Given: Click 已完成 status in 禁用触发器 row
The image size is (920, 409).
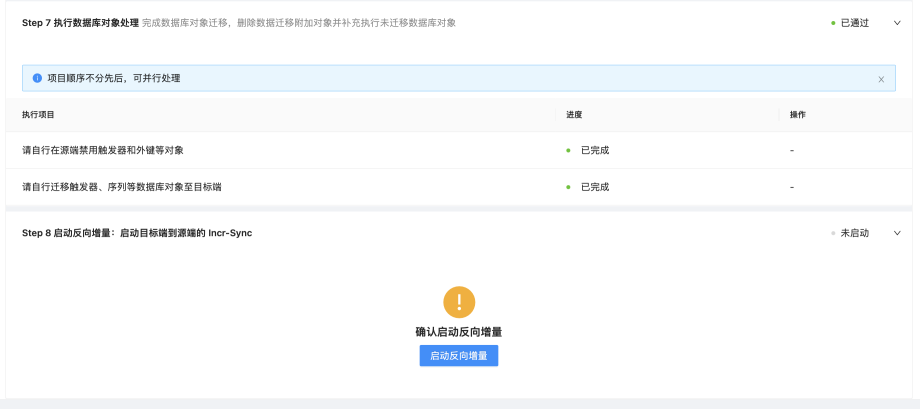Looking at the screenshot, I should [x=595, y=150].
